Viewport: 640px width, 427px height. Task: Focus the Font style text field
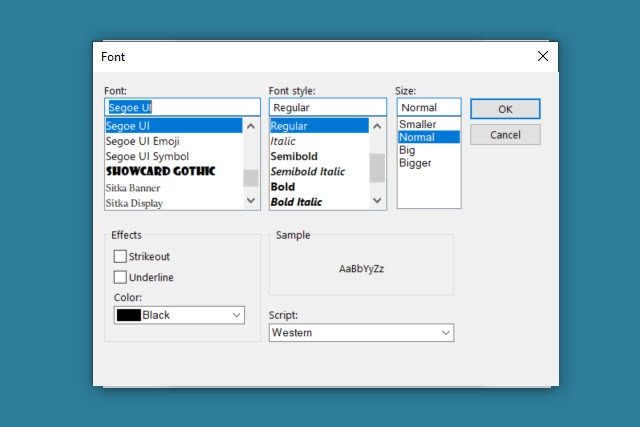[x=328, y=107]
